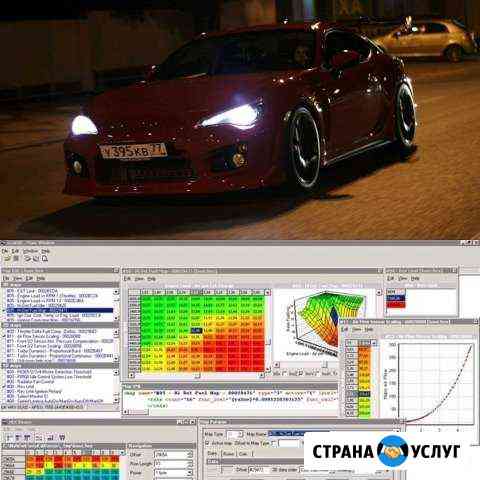Open the View menu in the fuel map table window
This screenshot has height=480, width=480.
point(139,278)
